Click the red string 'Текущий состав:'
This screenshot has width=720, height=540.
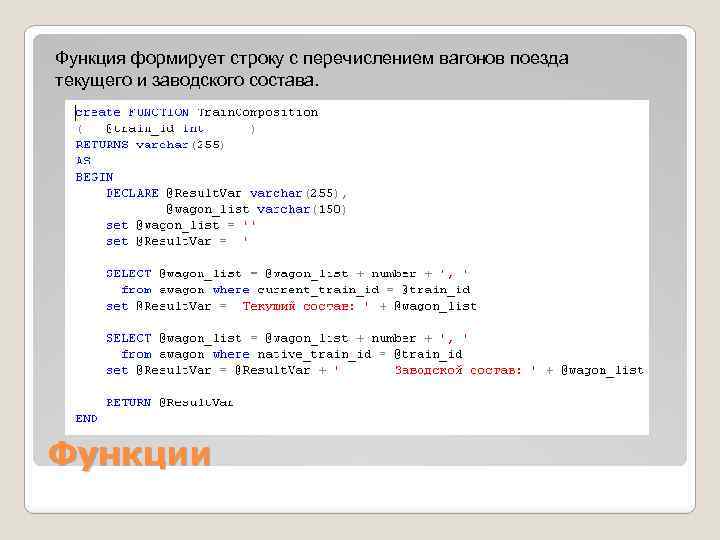[x=298, y=306]
